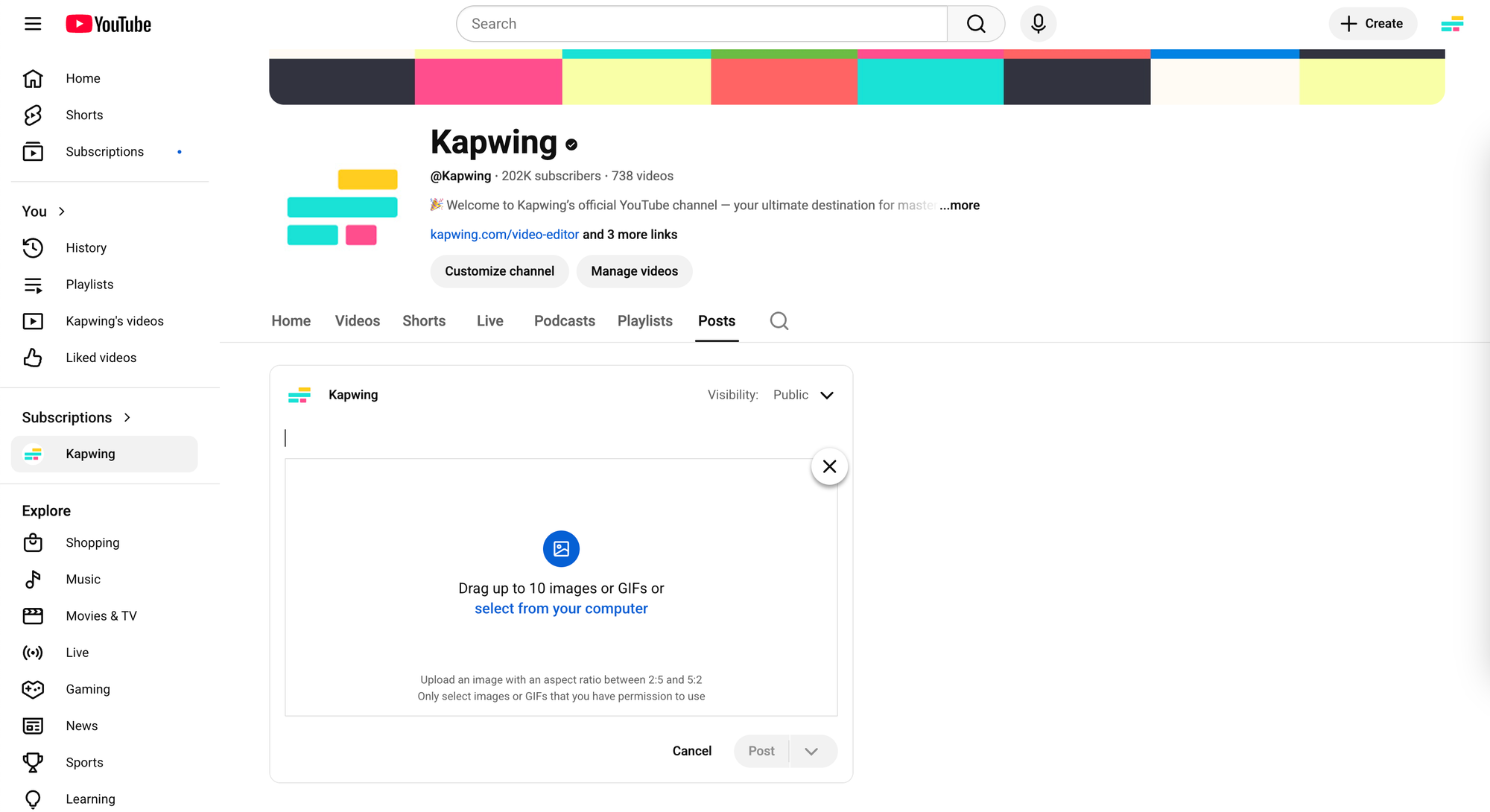Screen dimensions: 1490x812
Task: Click the Music icon under Explore
Action: coord(33,579)
